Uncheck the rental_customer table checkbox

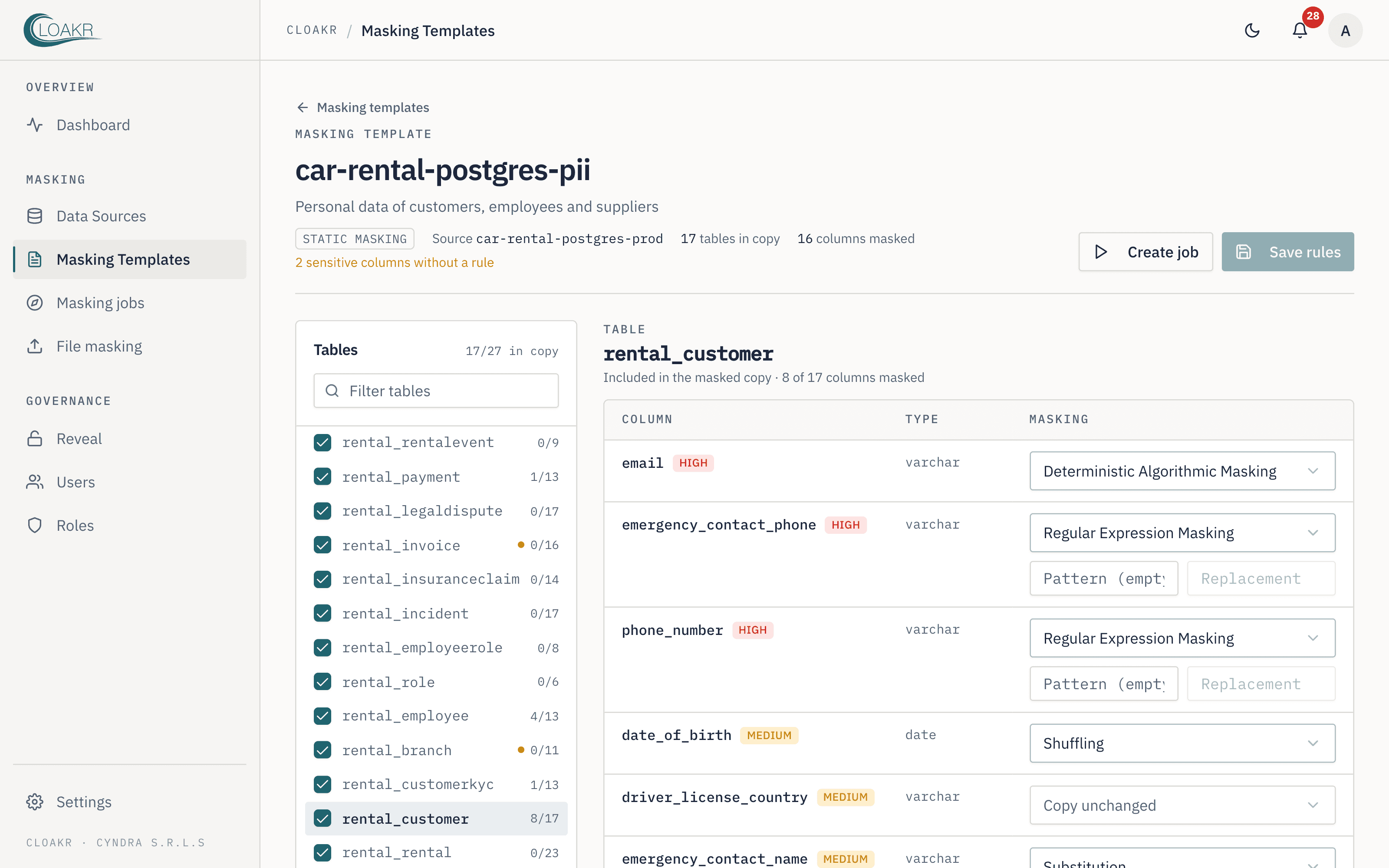coord(323,818)
